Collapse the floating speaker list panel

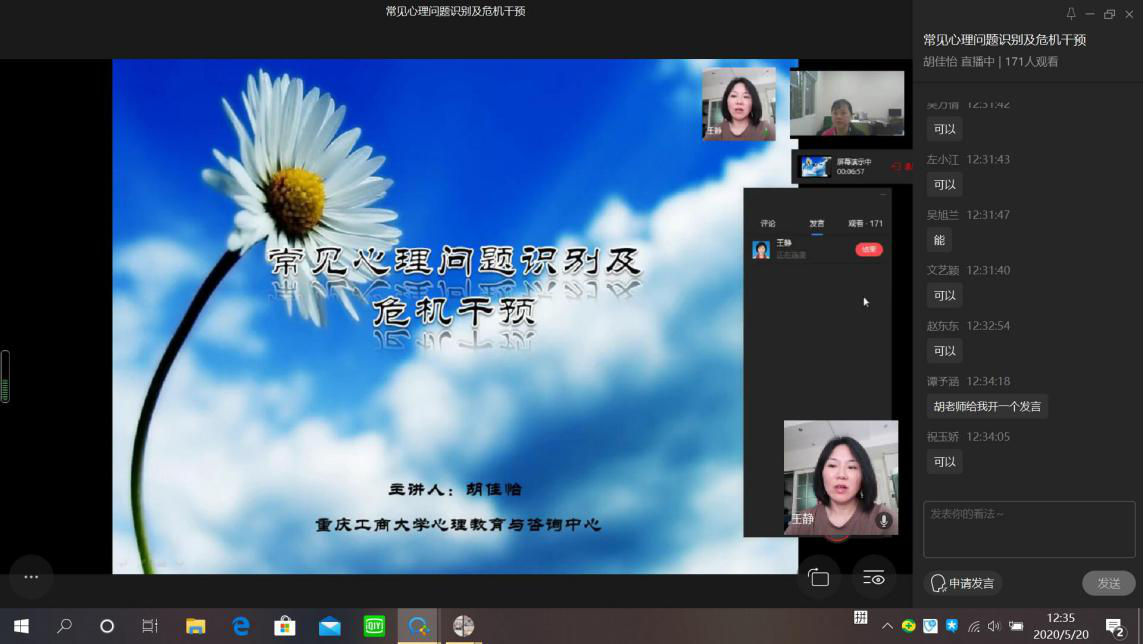(x=883, y=195)
